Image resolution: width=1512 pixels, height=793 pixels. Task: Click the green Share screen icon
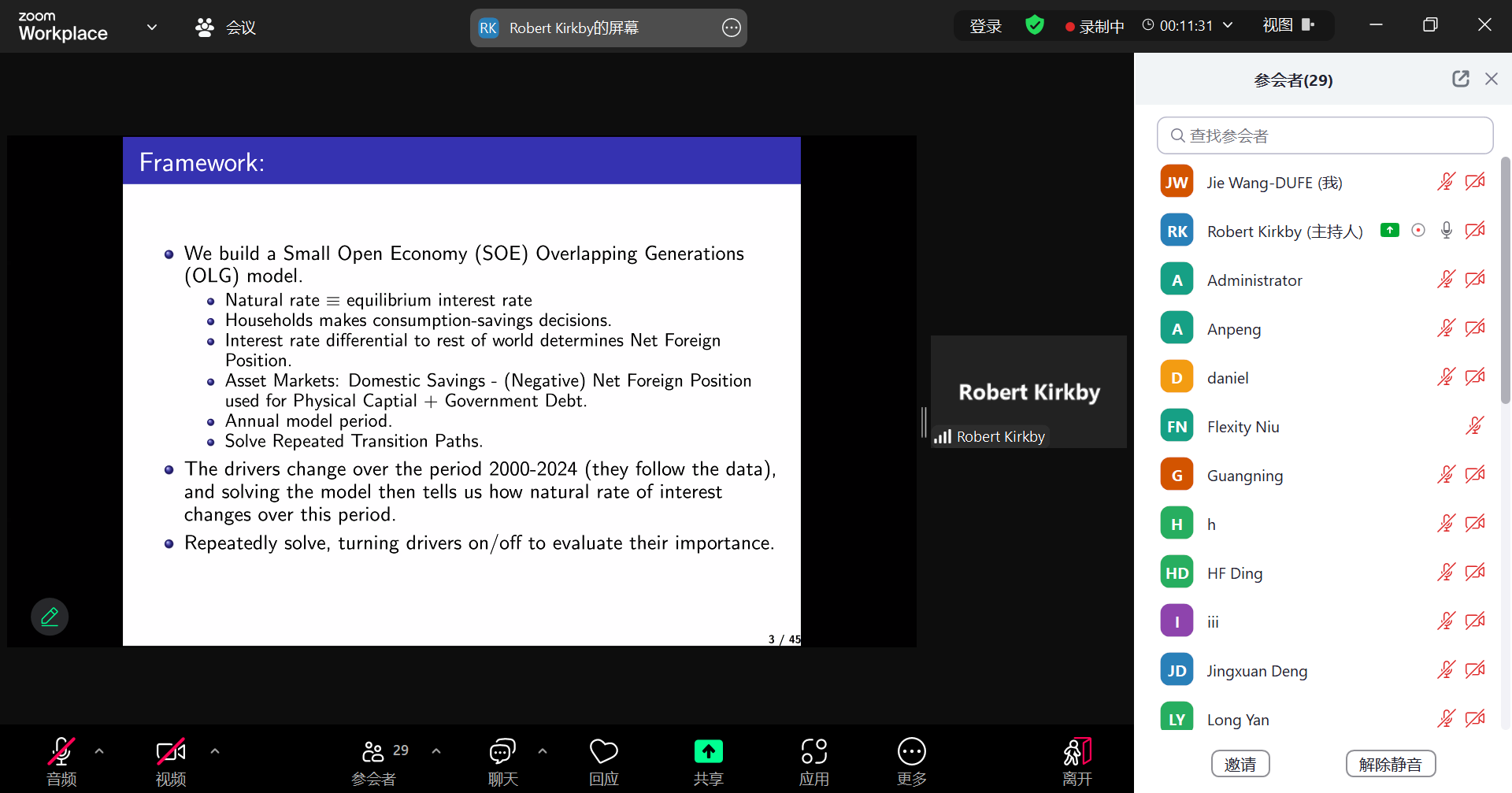point(708,752)
